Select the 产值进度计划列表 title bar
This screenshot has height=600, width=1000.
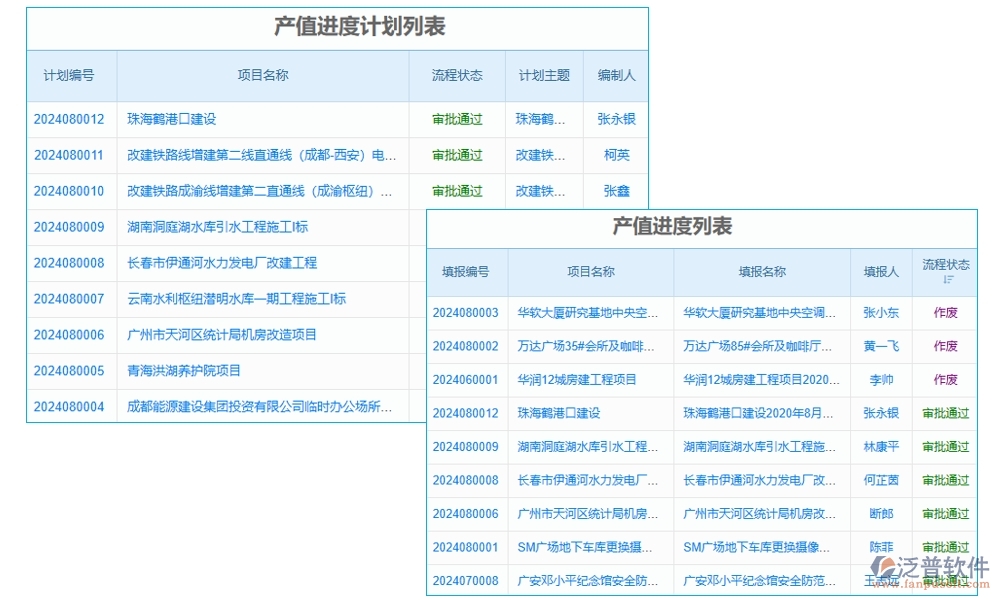pos(337,29)
